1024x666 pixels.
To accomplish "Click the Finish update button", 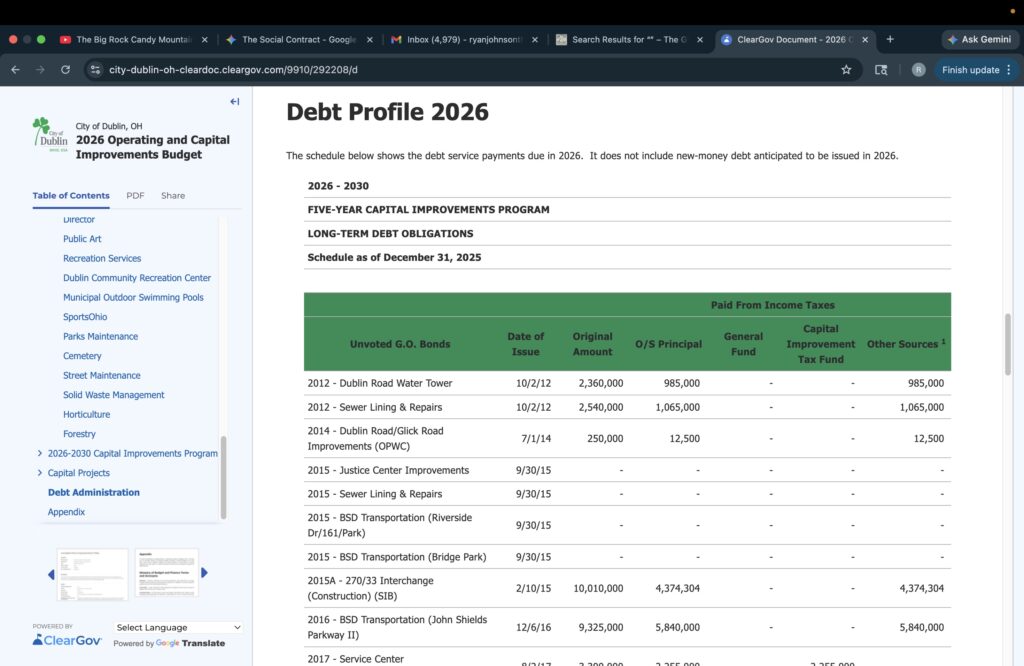I will pos(969,70).
